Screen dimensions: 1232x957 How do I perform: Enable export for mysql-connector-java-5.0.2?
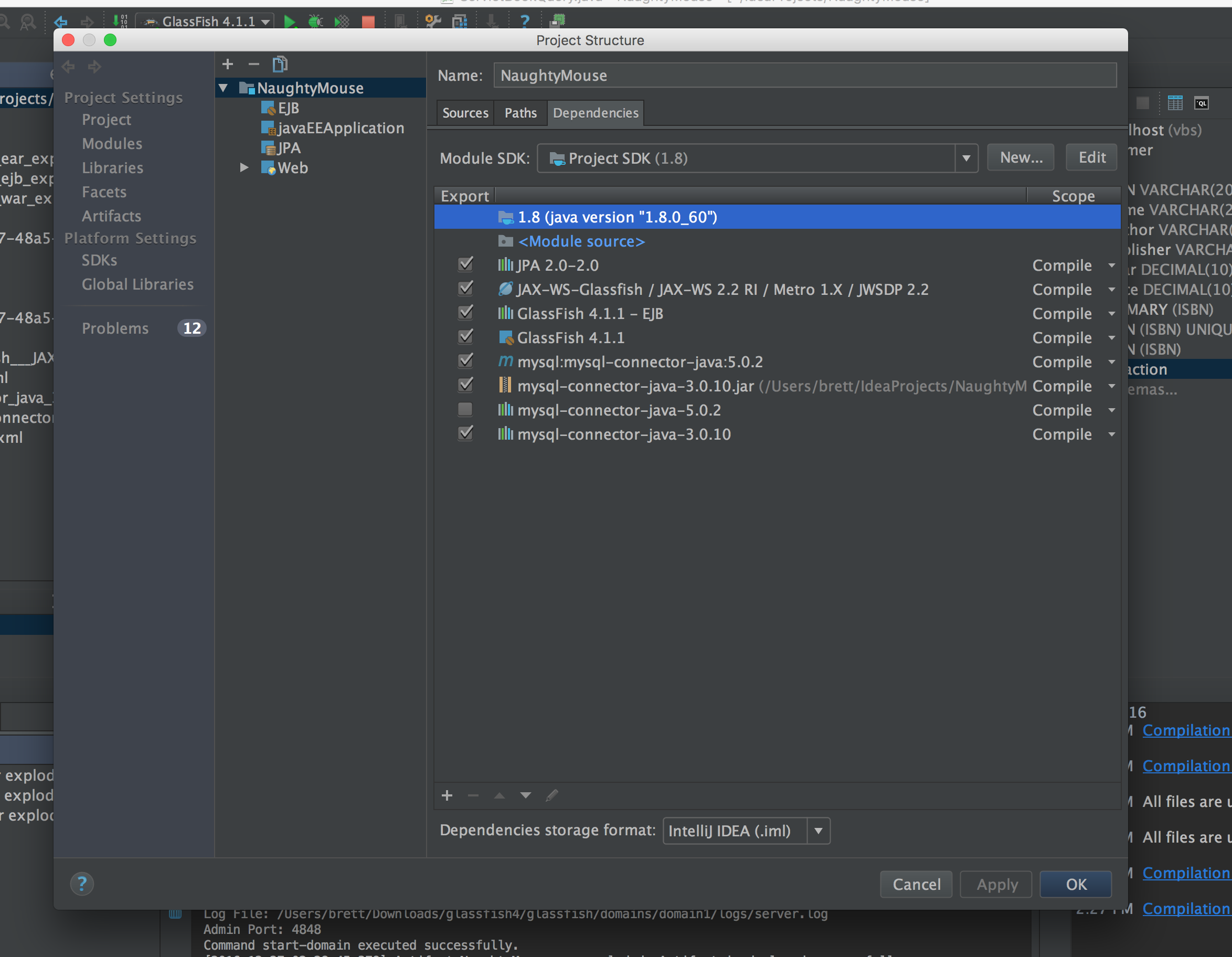click(x=465, y=409)
